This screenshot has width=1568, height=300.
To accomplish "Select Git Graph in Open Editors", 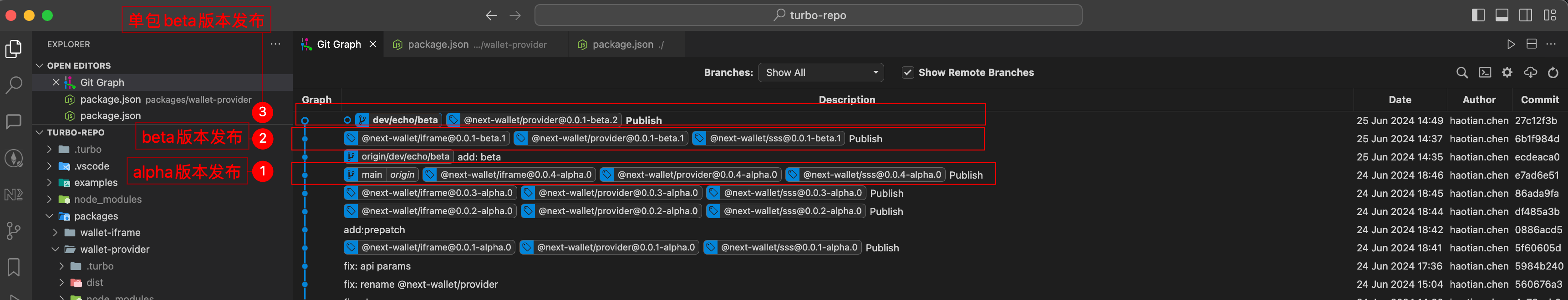I will 162,83.
